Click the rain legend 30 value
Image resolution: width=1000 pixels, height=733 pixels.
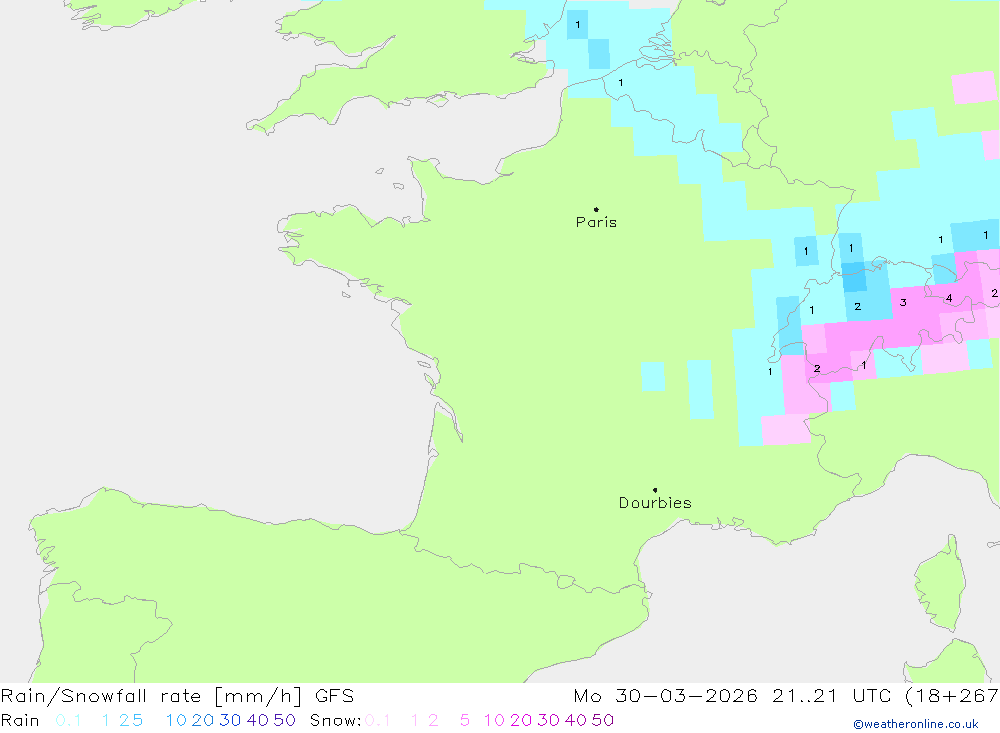[x=230, y=720]
